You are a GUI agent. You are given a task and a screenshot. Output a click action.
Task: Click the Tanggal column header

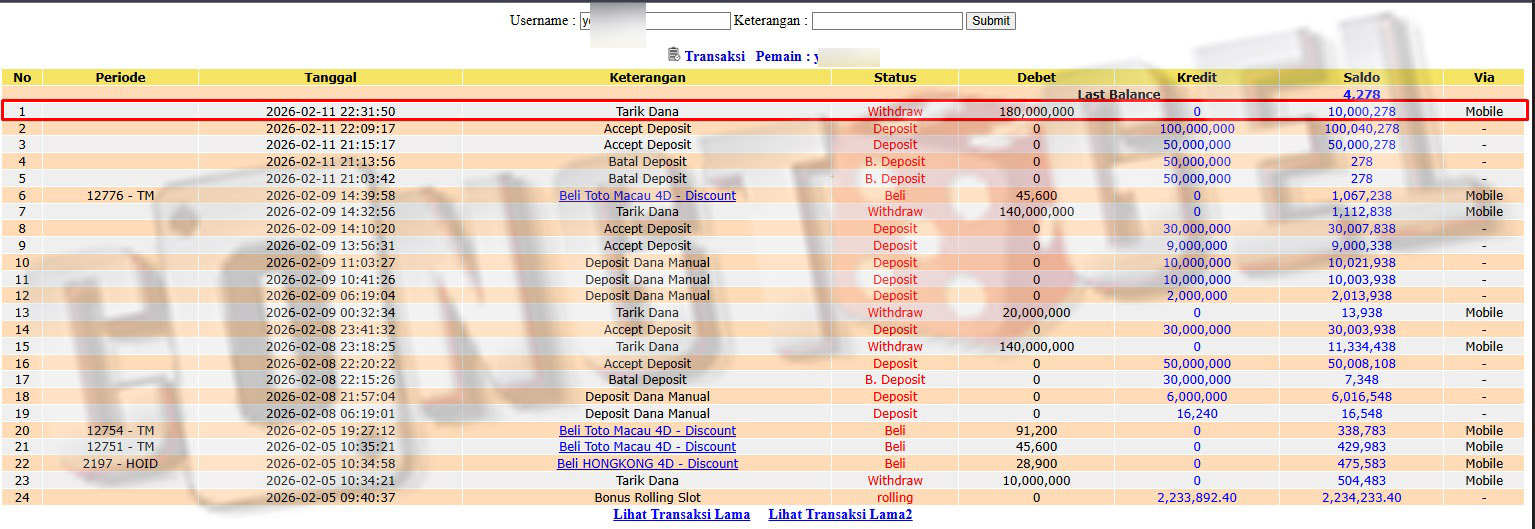[330, 77]
